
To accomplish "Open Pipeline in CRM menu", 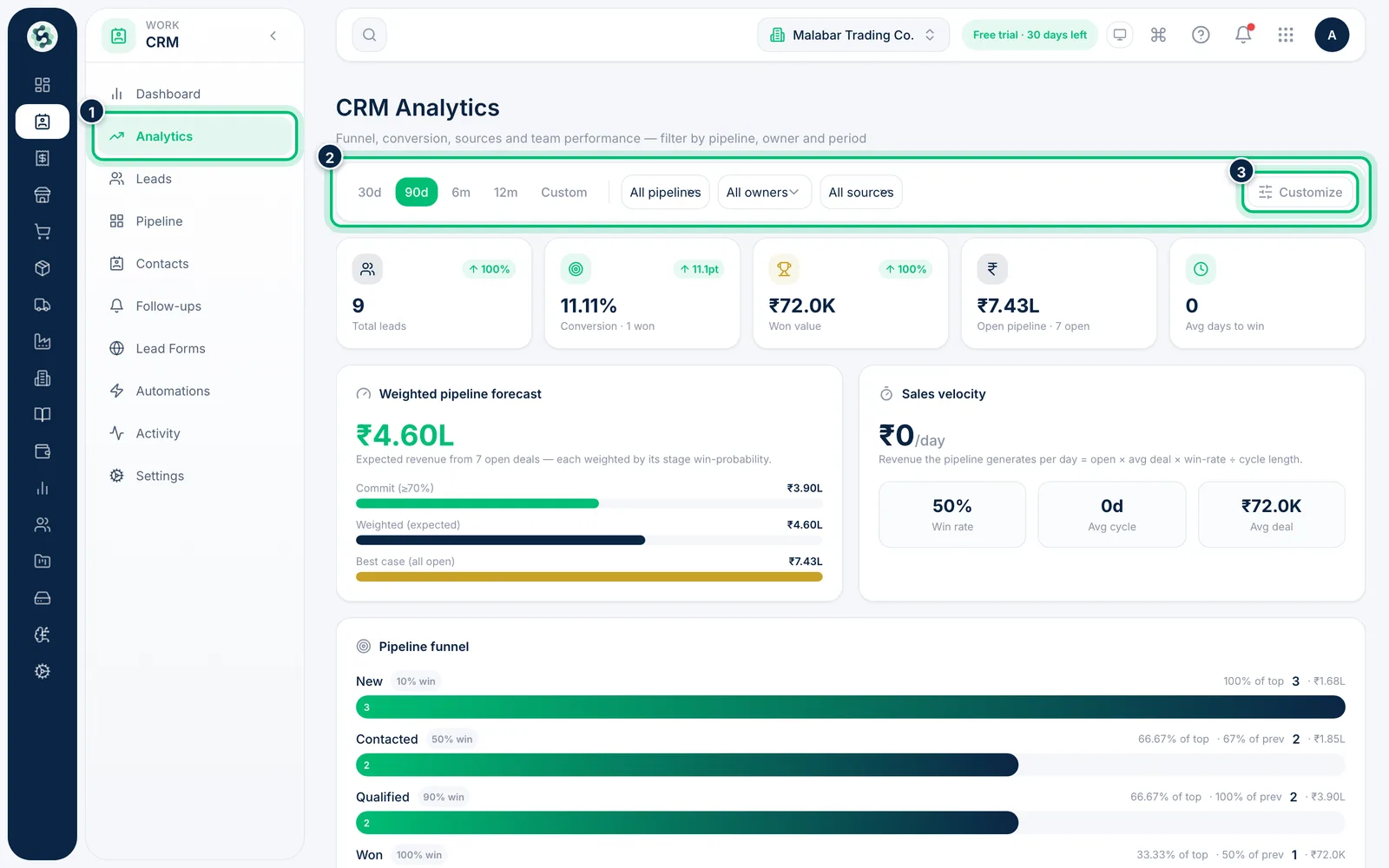I will 195,221.
